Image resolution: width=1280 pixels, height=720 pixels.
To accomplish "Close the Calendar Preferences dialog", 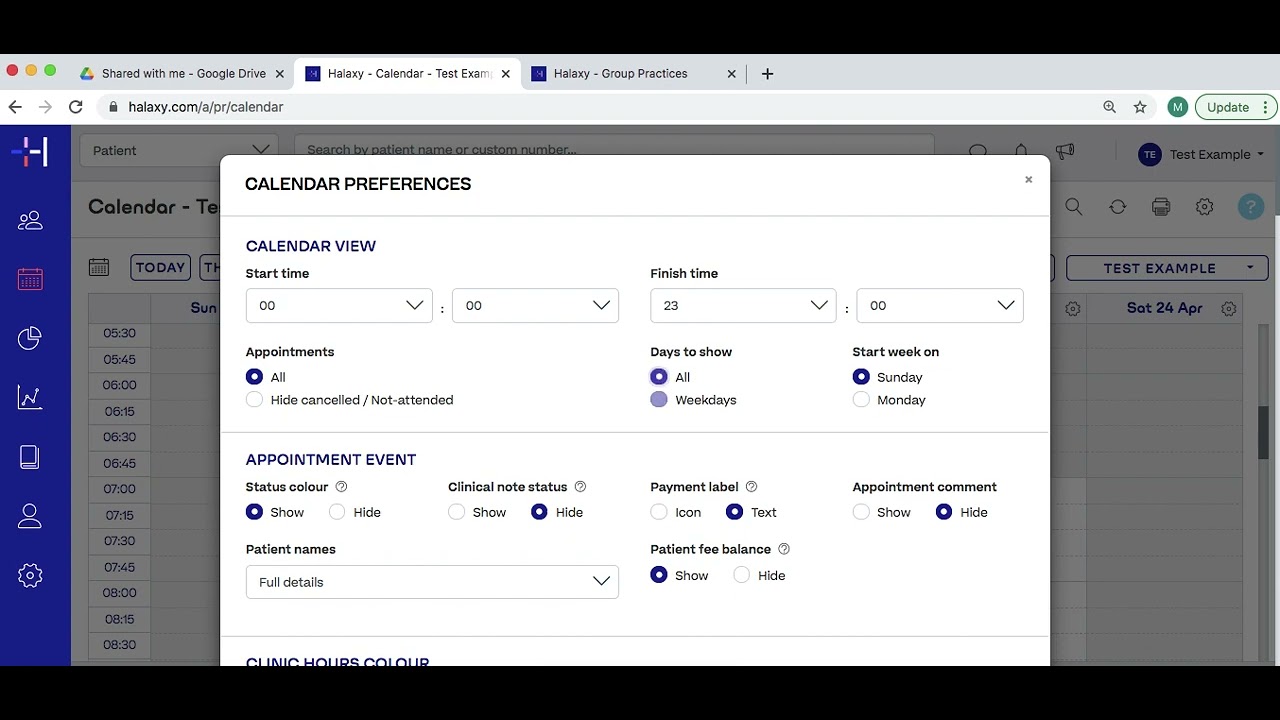I will point(1028,180).
